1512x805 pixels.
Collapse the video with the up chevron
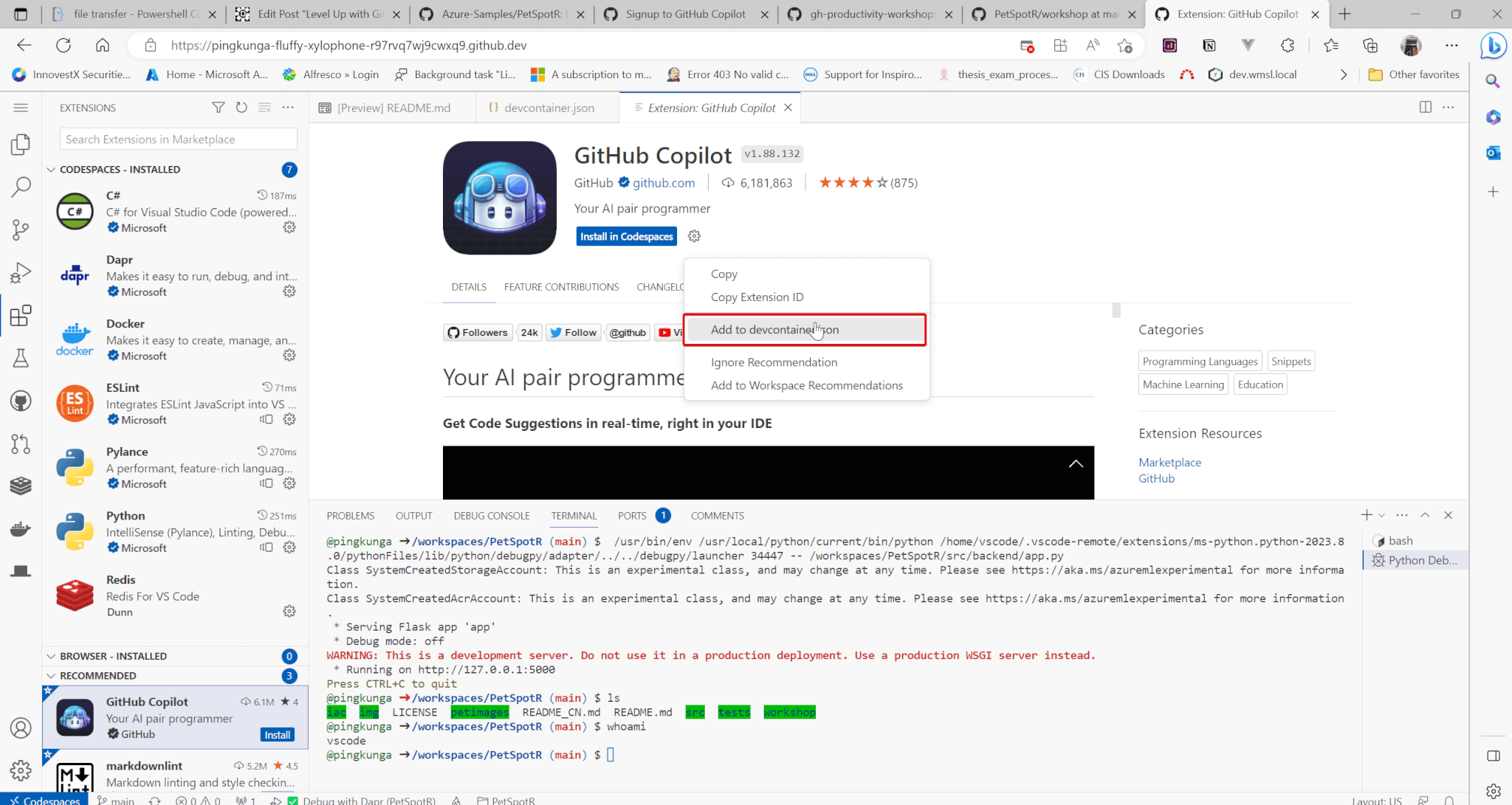[x=1076, y=463]
